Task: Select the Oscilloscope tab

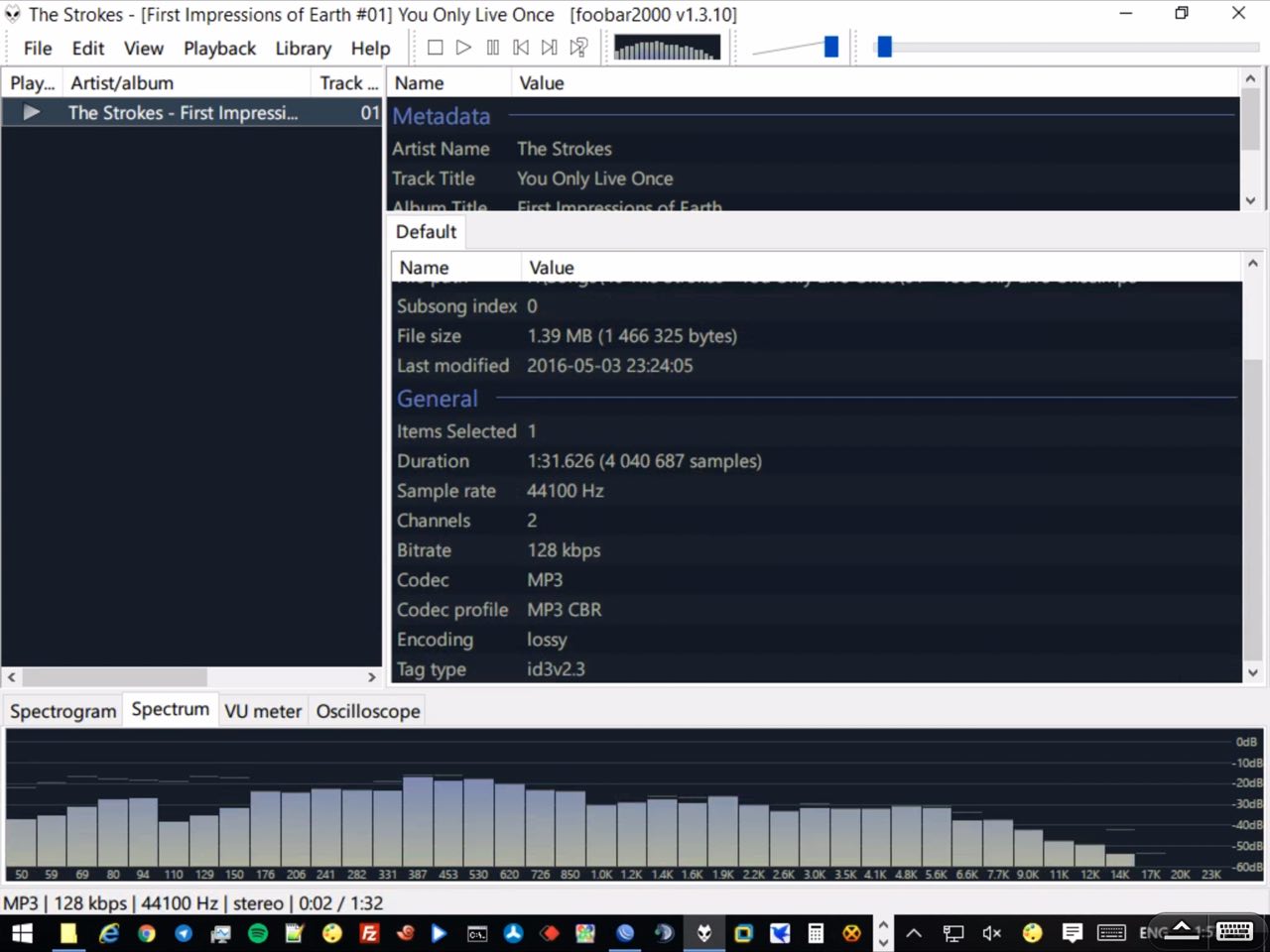Action: click(x=367, y=711)
